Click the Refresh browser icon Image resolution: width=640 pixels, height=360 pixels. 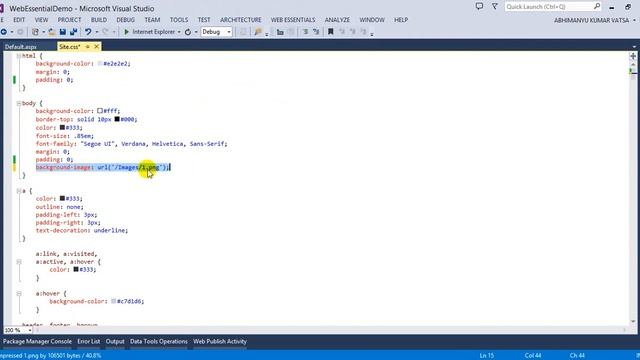(x=188, y=32)
